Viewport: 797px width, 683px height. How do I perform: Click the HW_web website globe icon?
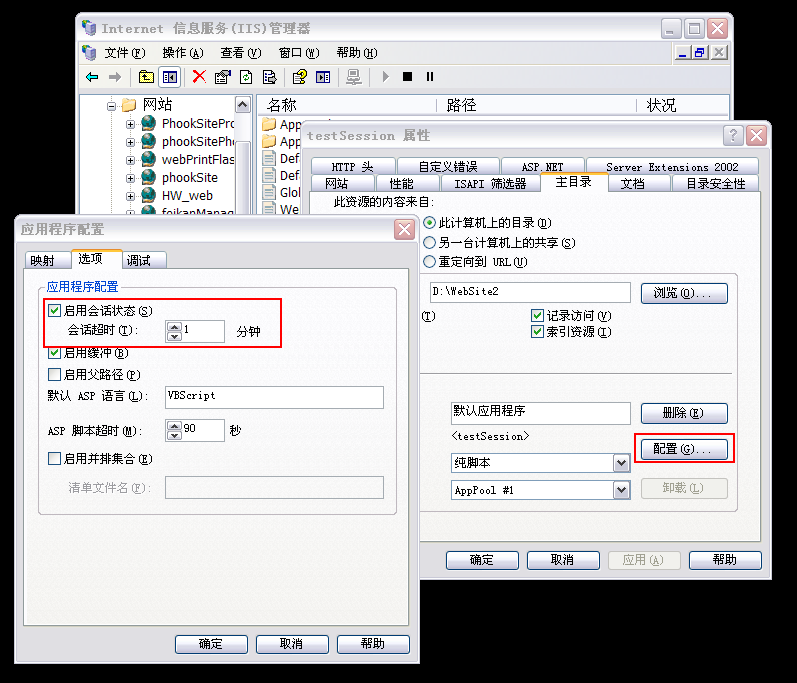(x=148, y=195)
